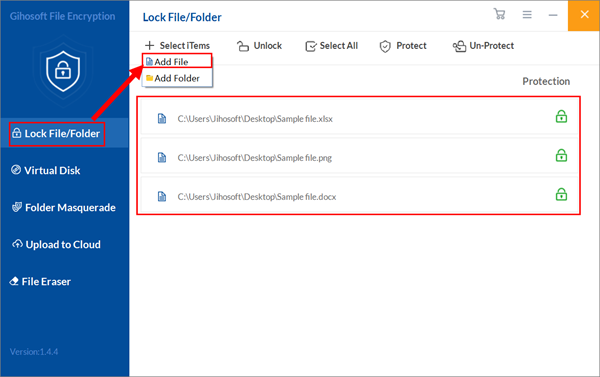Close the Gihosoft File Encryption window
The image size is (600, 377).
tap(584, 15)
